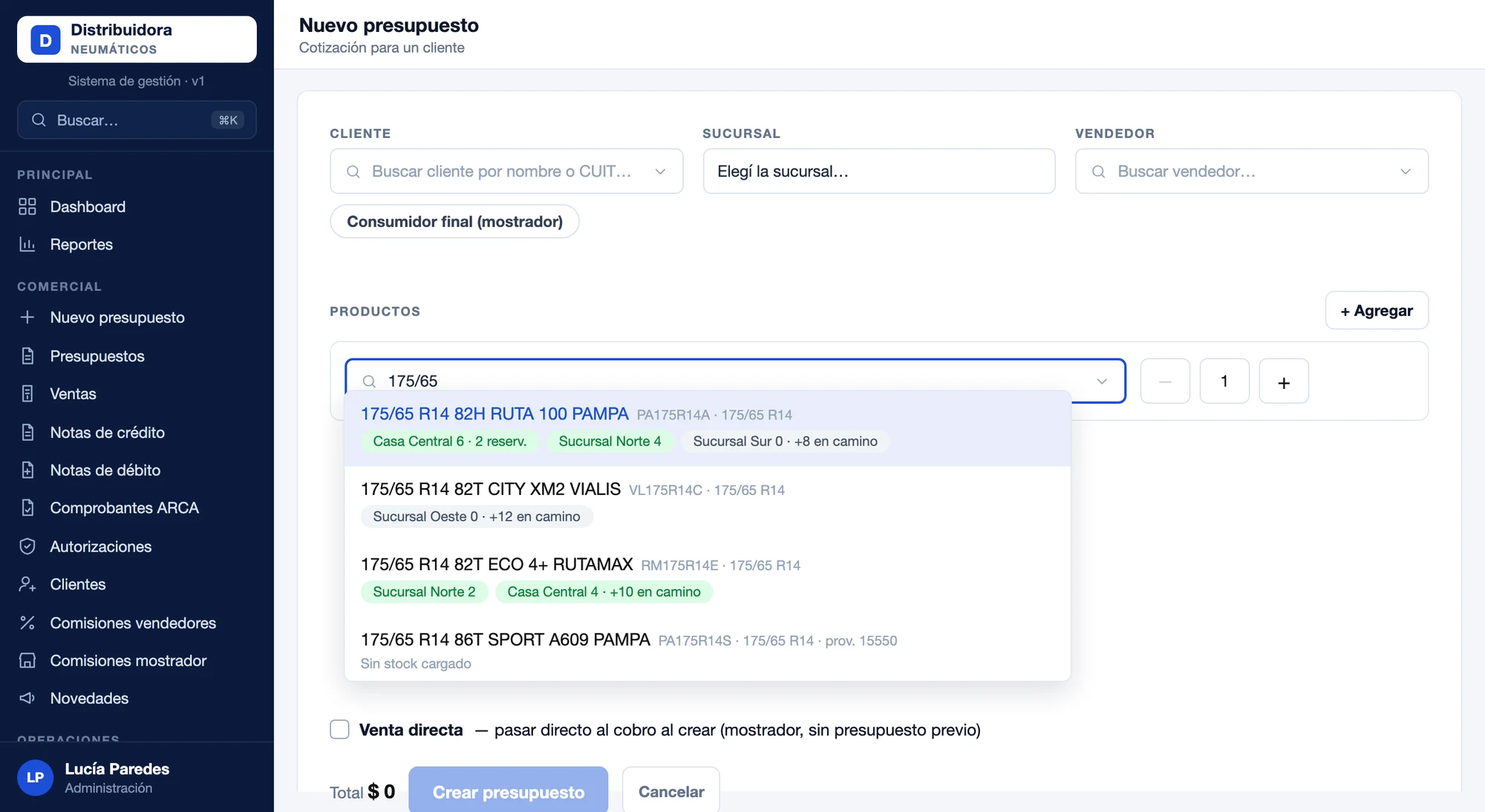Image resolution: width=1485 pixels, height=812 pixels.
Task: Decrease quantity with the minus stepper
Action: 1165,382
